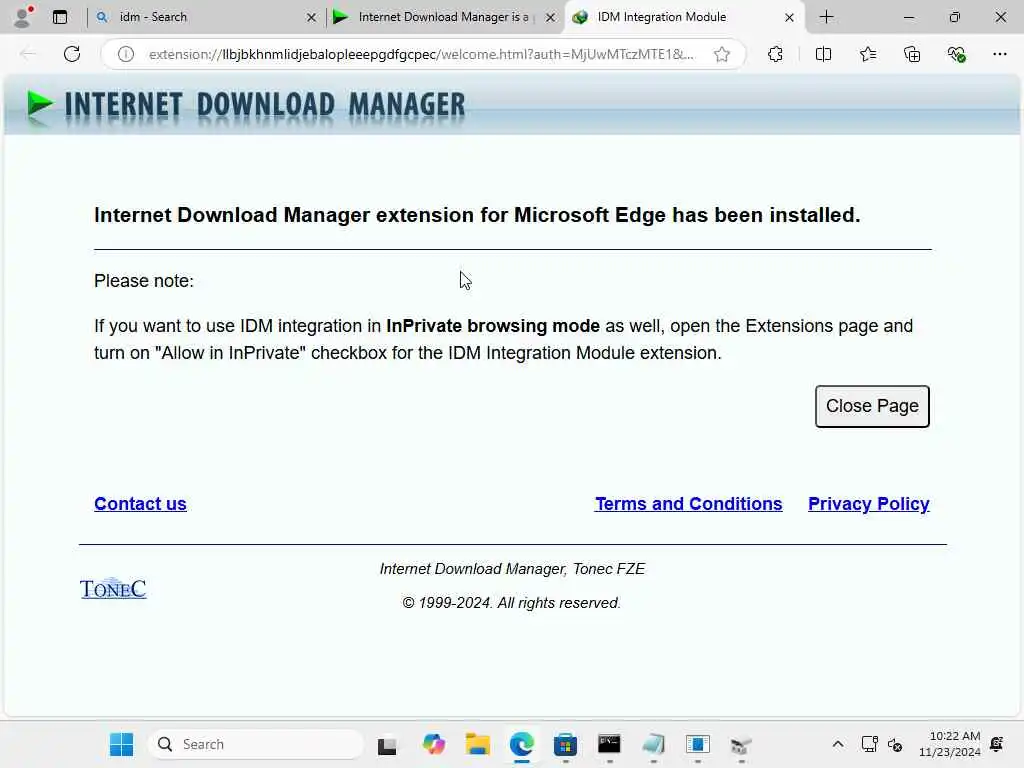1024x768 pixels.
Task: Minimize the browser window
Action: pyautogui.click(x=908, y=17)
